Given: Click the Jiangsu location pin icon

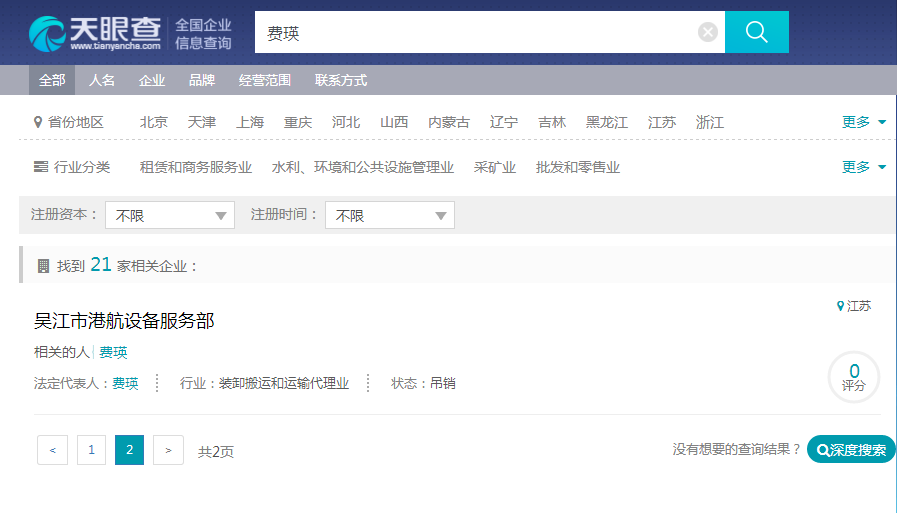Looking at the screenshot, I should click(x=840, y=306).
